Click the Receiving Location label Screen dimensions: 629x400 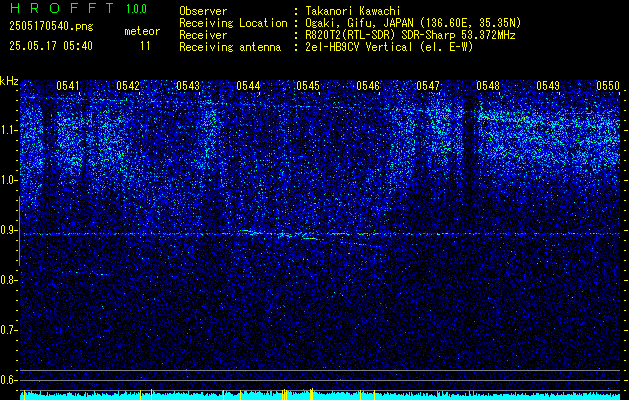point(233,23)
